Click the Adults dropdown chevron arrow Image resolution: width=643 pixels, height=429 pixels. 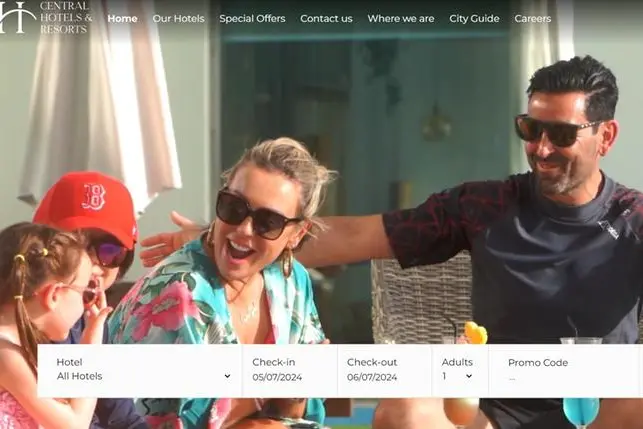coord(468,377)
